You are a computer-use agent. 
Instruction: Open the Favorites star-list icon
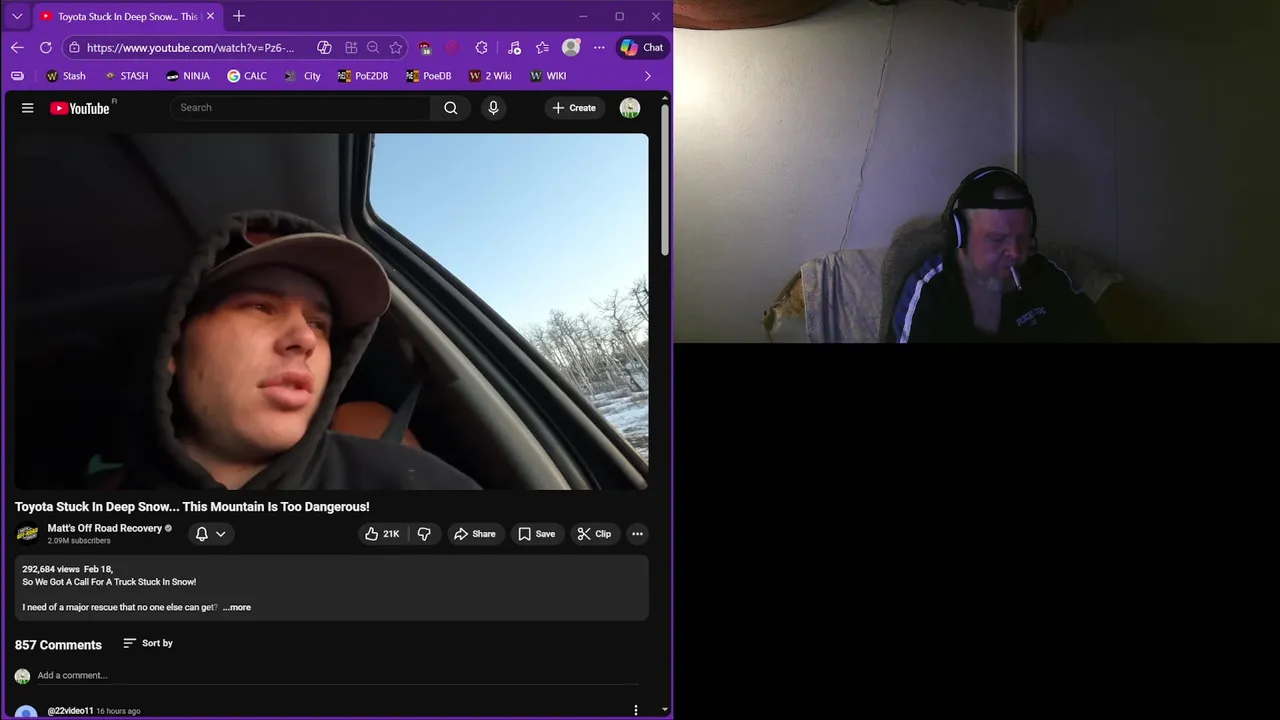point(543,47)
